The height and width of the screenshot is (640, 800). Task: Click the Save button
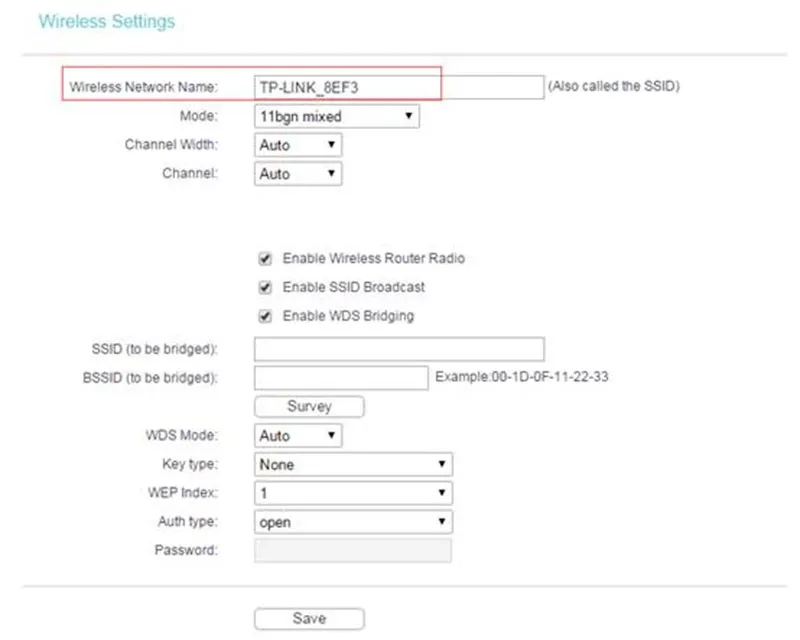tap(310, 617)
